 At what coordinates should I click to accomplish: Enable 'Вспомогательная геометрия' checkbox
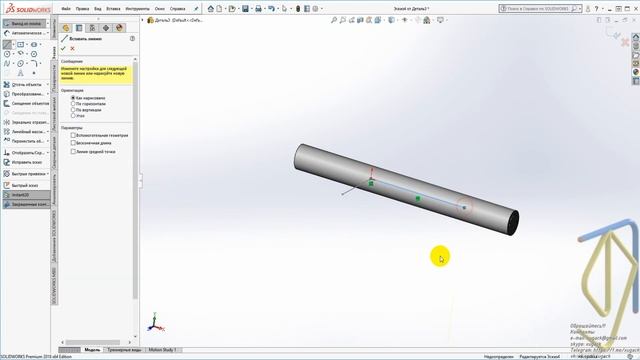pos(73,135)
